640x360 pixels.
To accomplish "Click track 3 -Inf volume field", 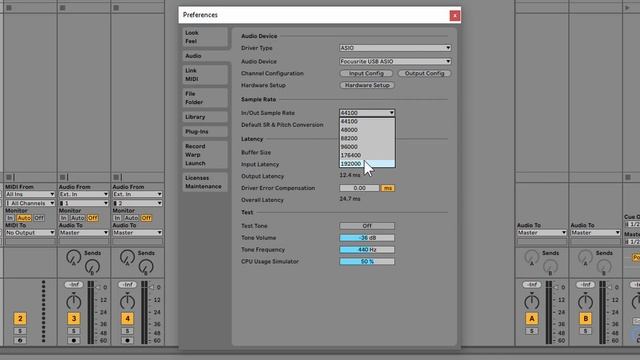I will 73,284.
